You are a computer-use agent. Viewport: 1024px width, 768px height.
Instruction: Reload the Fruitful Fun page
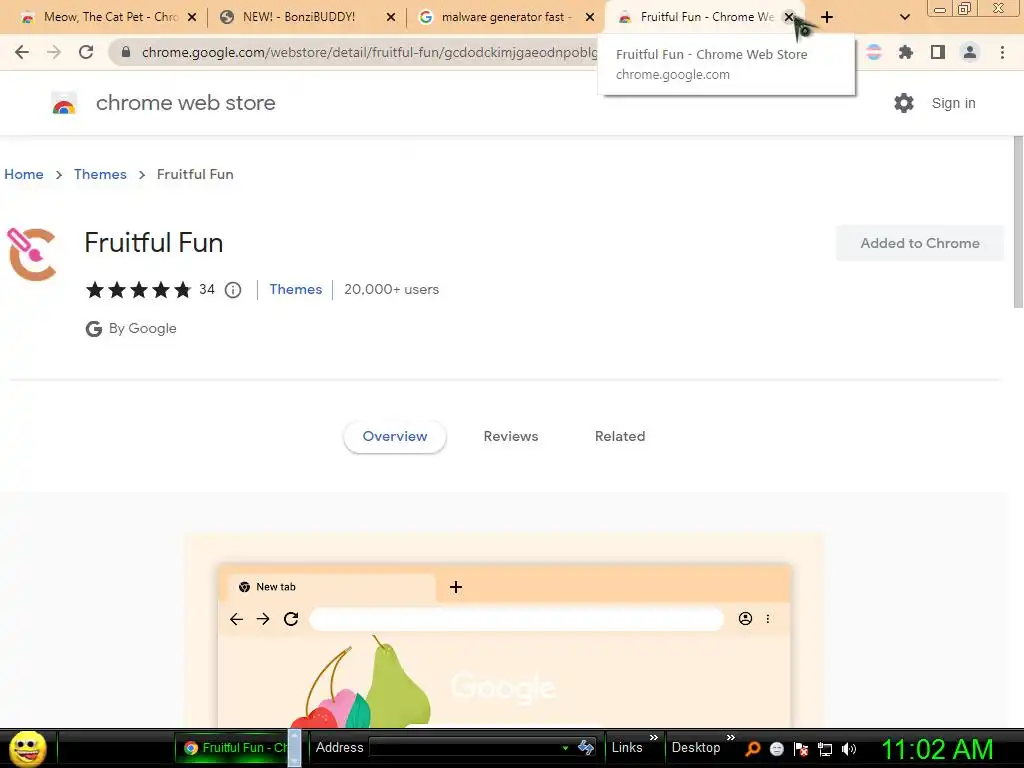pos(86,52)
